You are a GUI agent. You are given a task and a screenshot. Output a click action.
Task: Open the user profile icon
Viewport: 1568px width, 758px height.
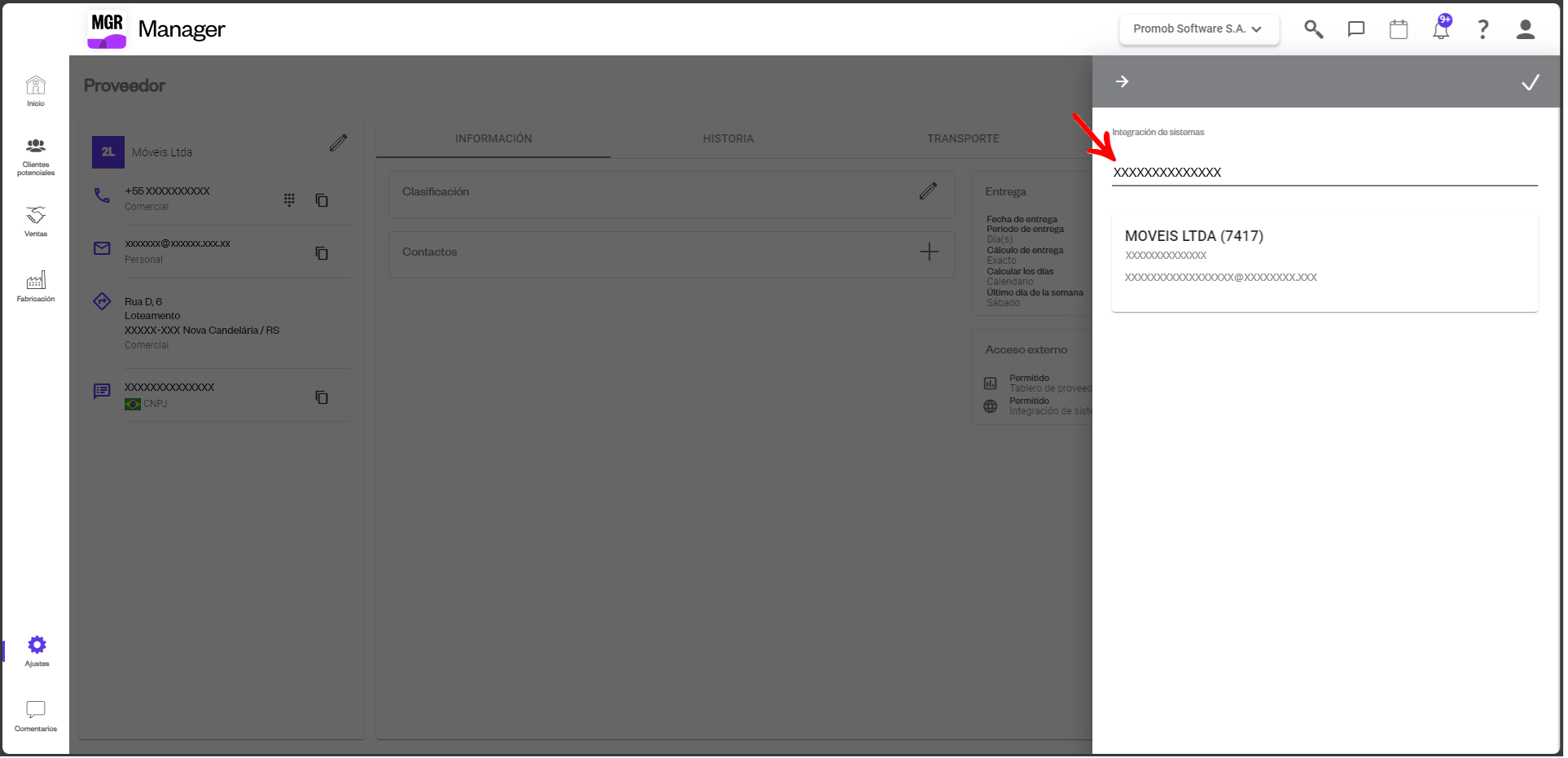point(1525,29)
